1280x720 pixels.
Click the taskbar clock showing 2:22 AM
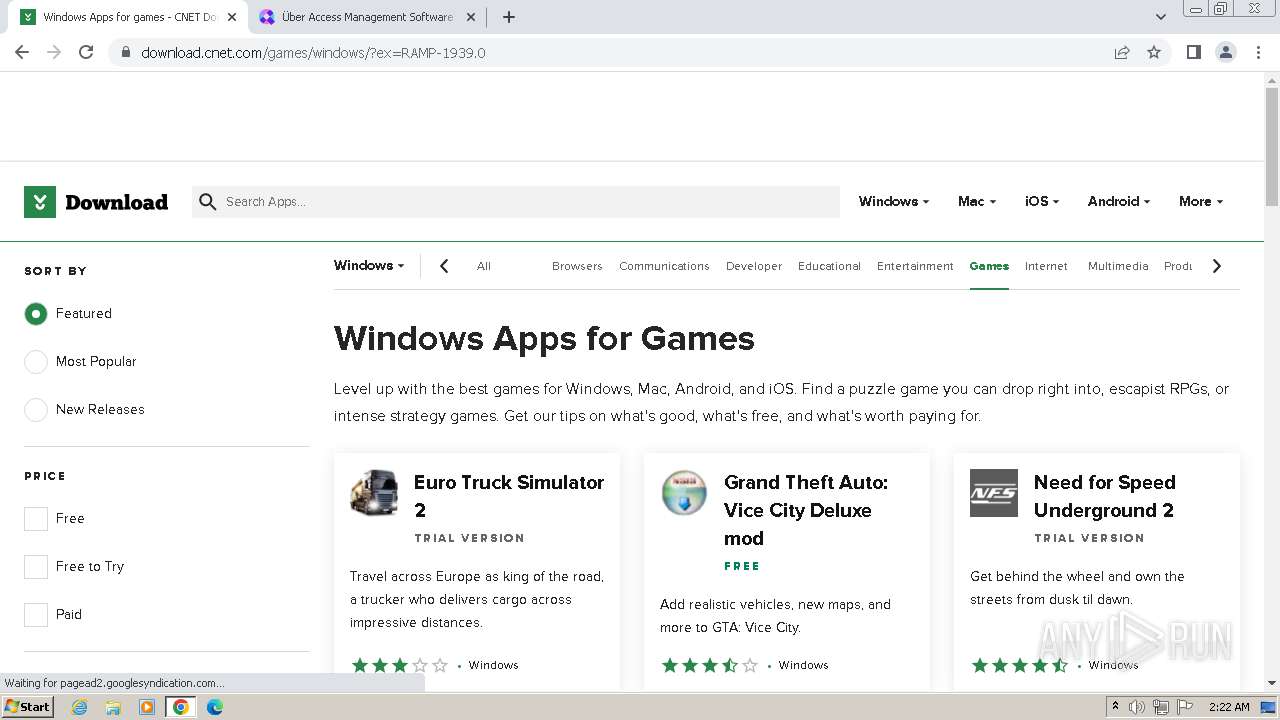(x=1229, y=707)
